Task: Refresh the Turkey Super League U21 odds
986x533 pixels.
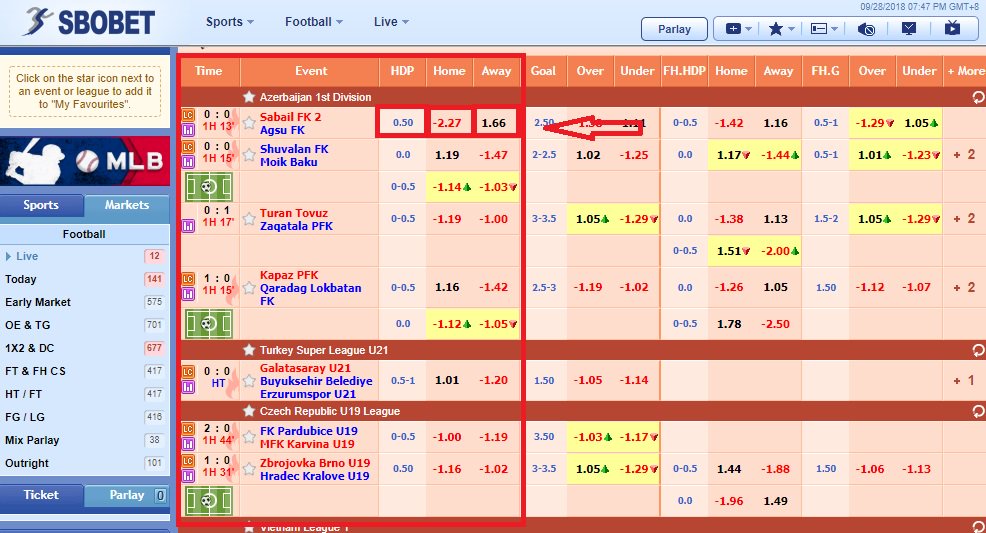Action: coord(978,349)
